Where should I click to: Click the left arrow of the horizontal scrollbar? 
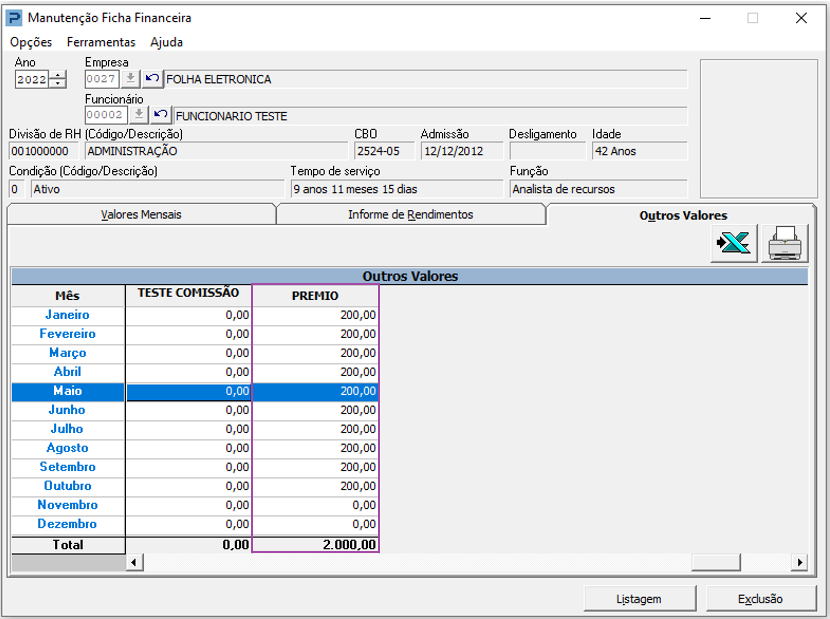pos(134,562)
